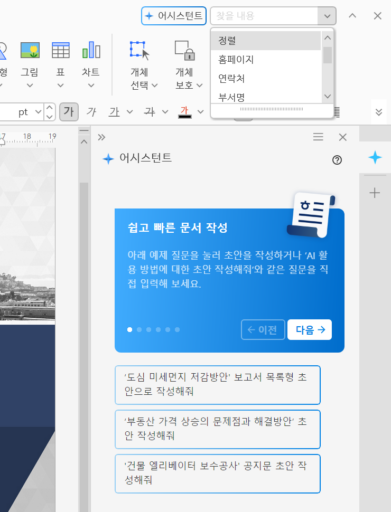Click the 다음 button on the card

[310, 330]
